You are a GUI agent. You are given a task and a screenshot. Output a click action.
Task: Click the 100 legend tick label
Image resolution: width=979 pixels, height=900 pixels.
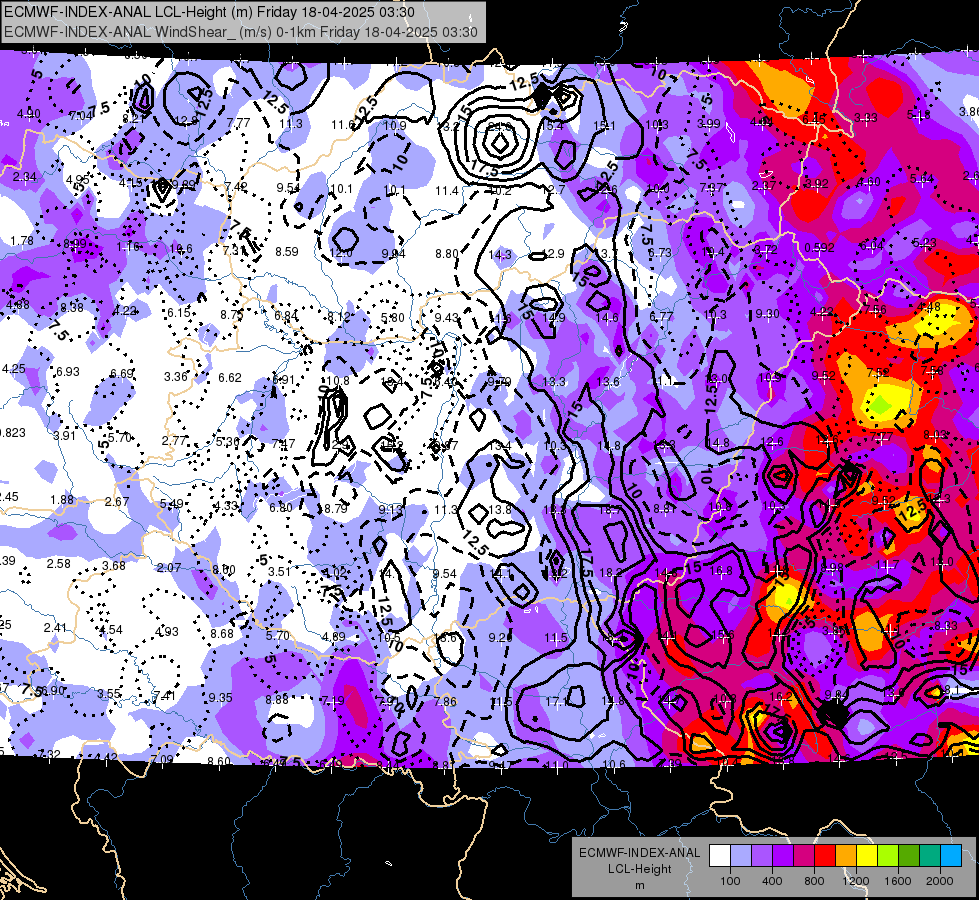[730, 881]
